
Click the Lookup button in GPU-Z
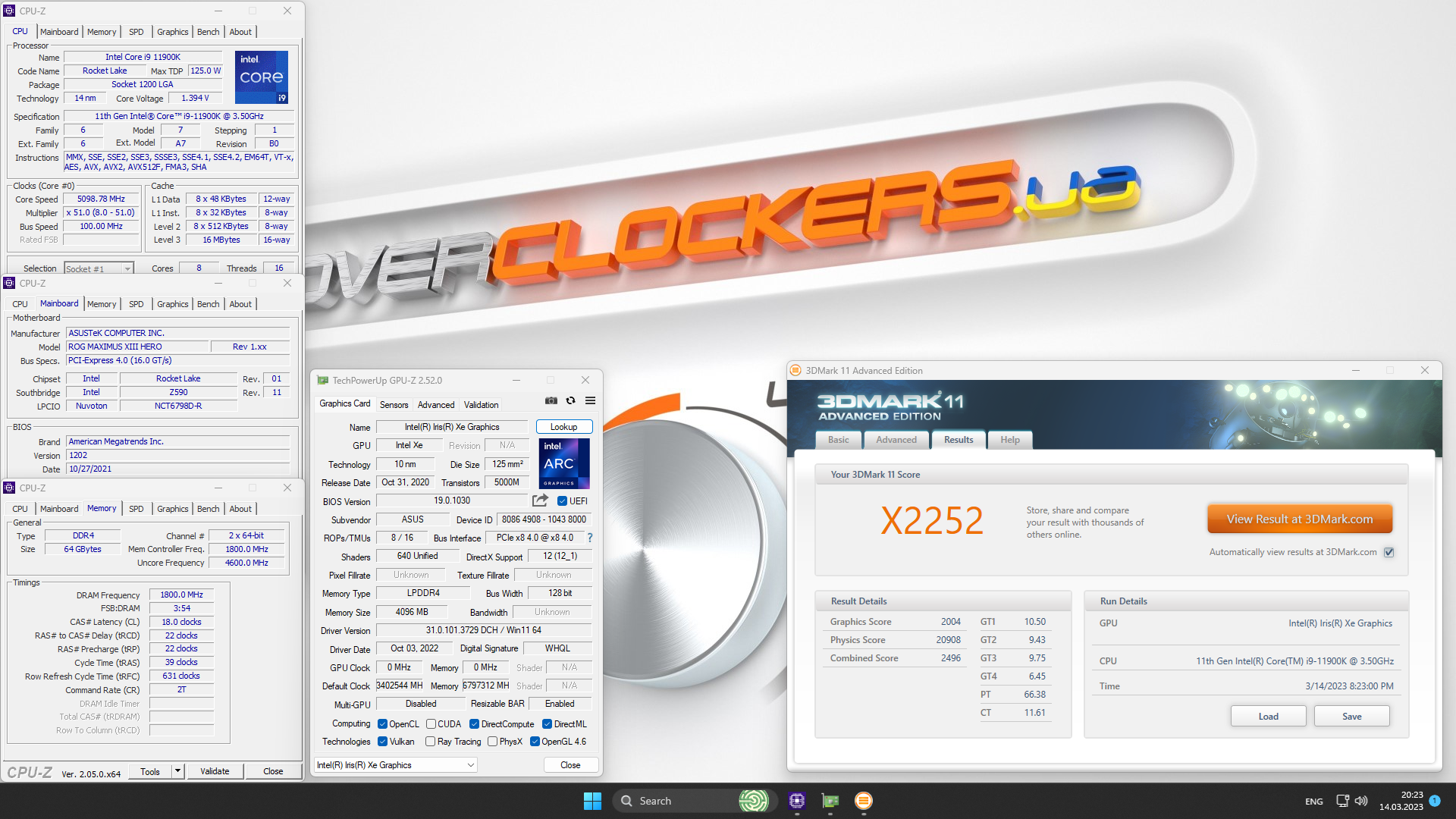tap(563, 427)
